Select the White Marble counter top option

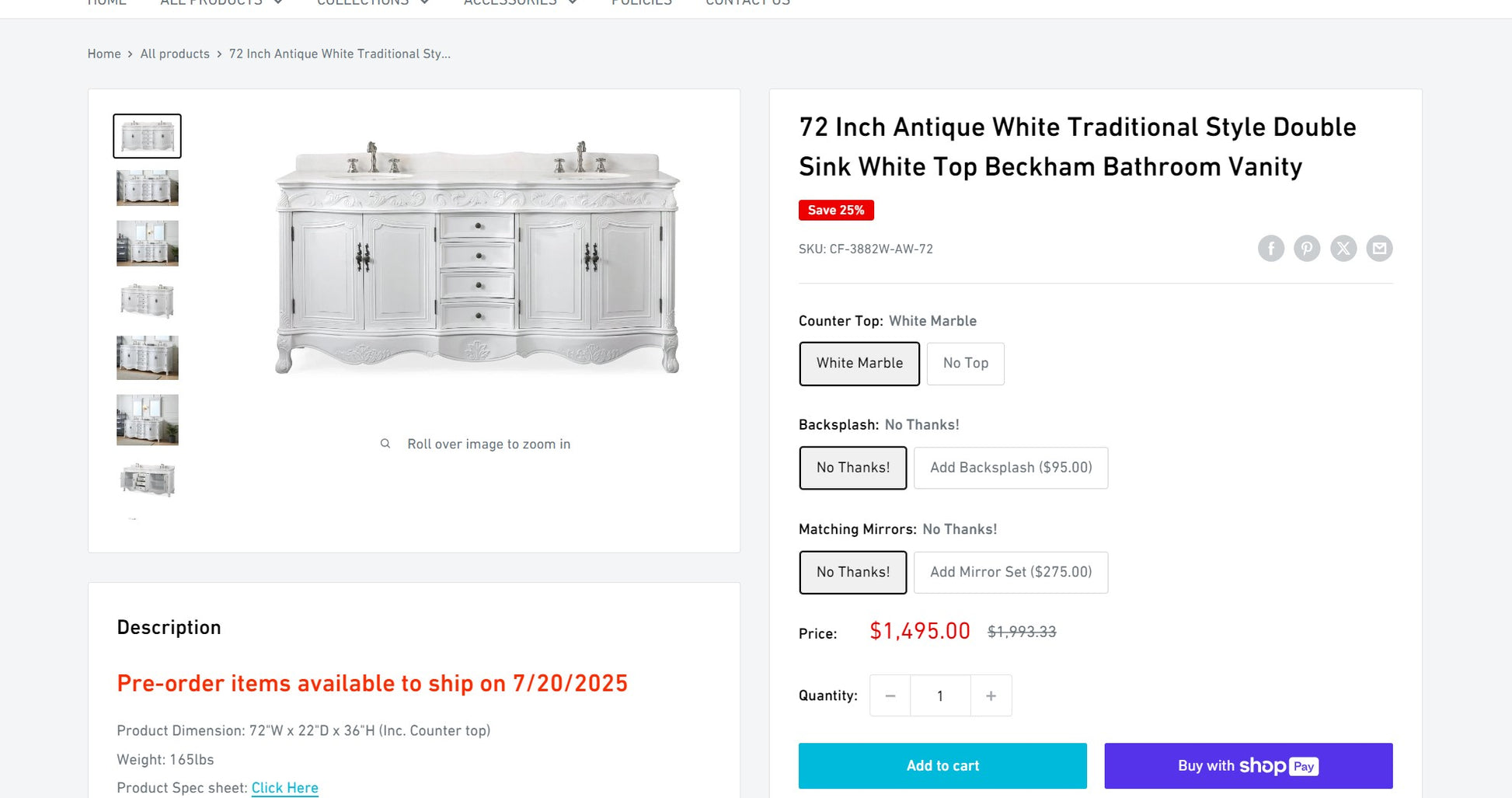tap(859, 364)
